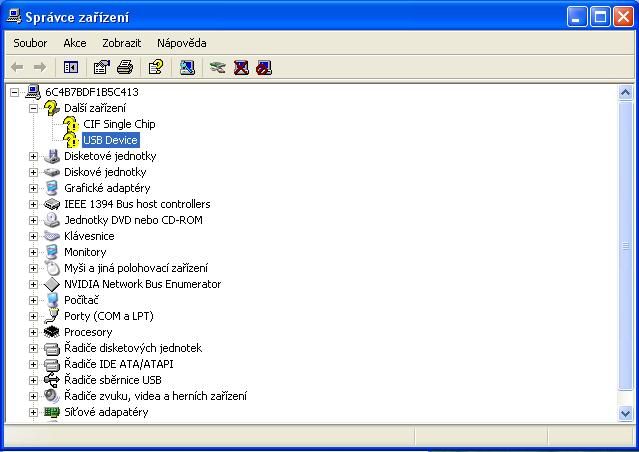Click the Jednotky DVD nebo CD-ROM icon
The image size is (639, 452).
52,220
